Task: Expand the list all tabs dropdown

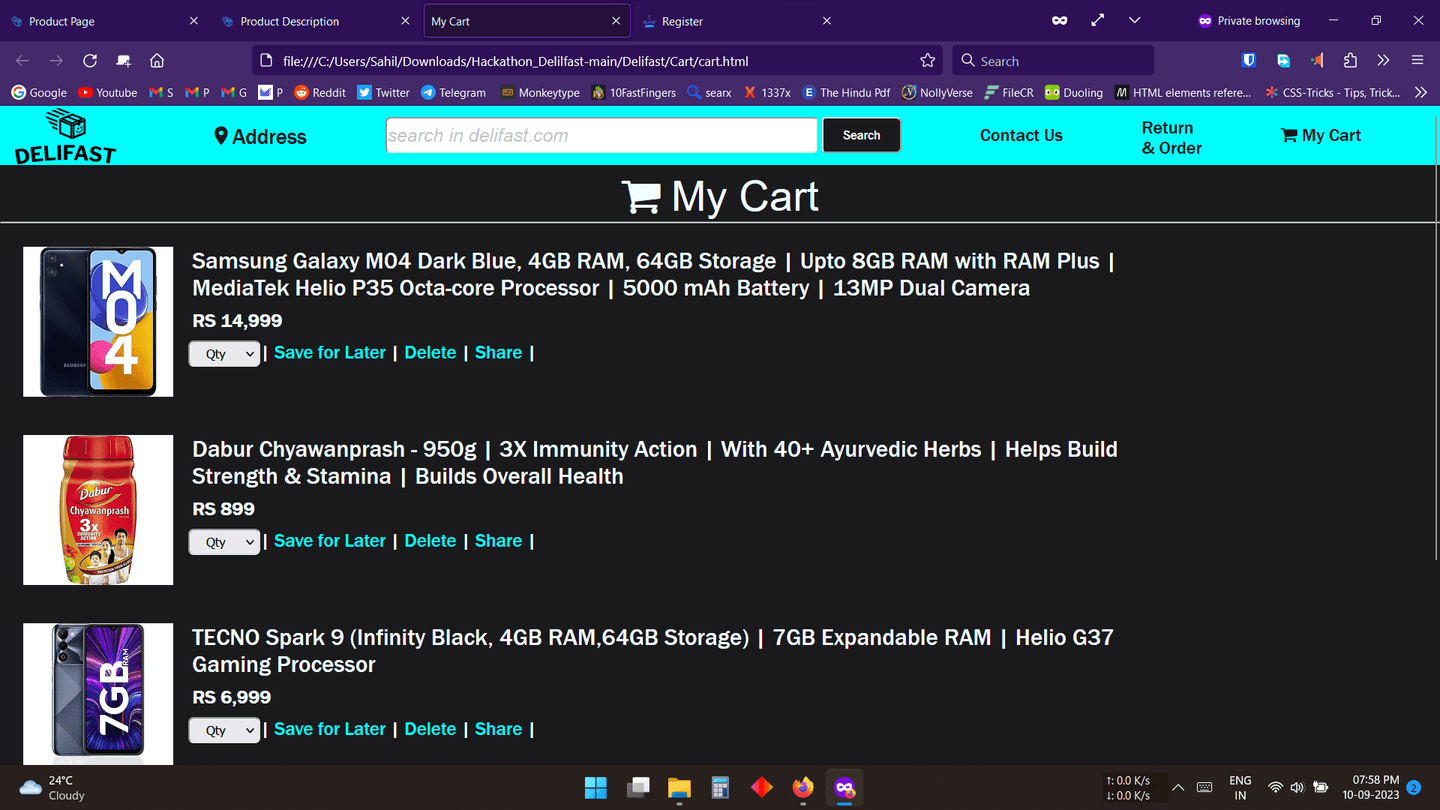Action: tap(1134, 21)
